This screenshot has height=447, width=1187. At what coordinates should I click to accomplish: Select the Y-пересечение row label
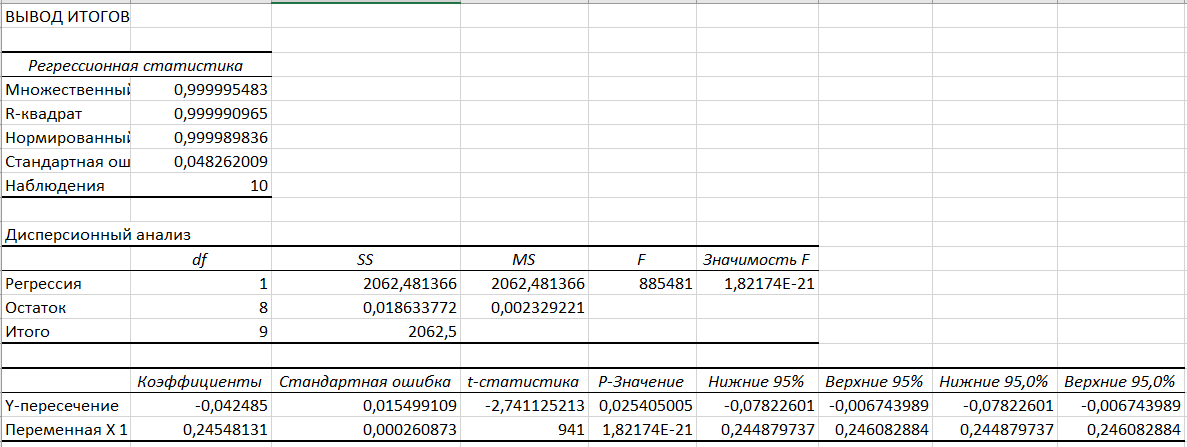pos(67,405)
